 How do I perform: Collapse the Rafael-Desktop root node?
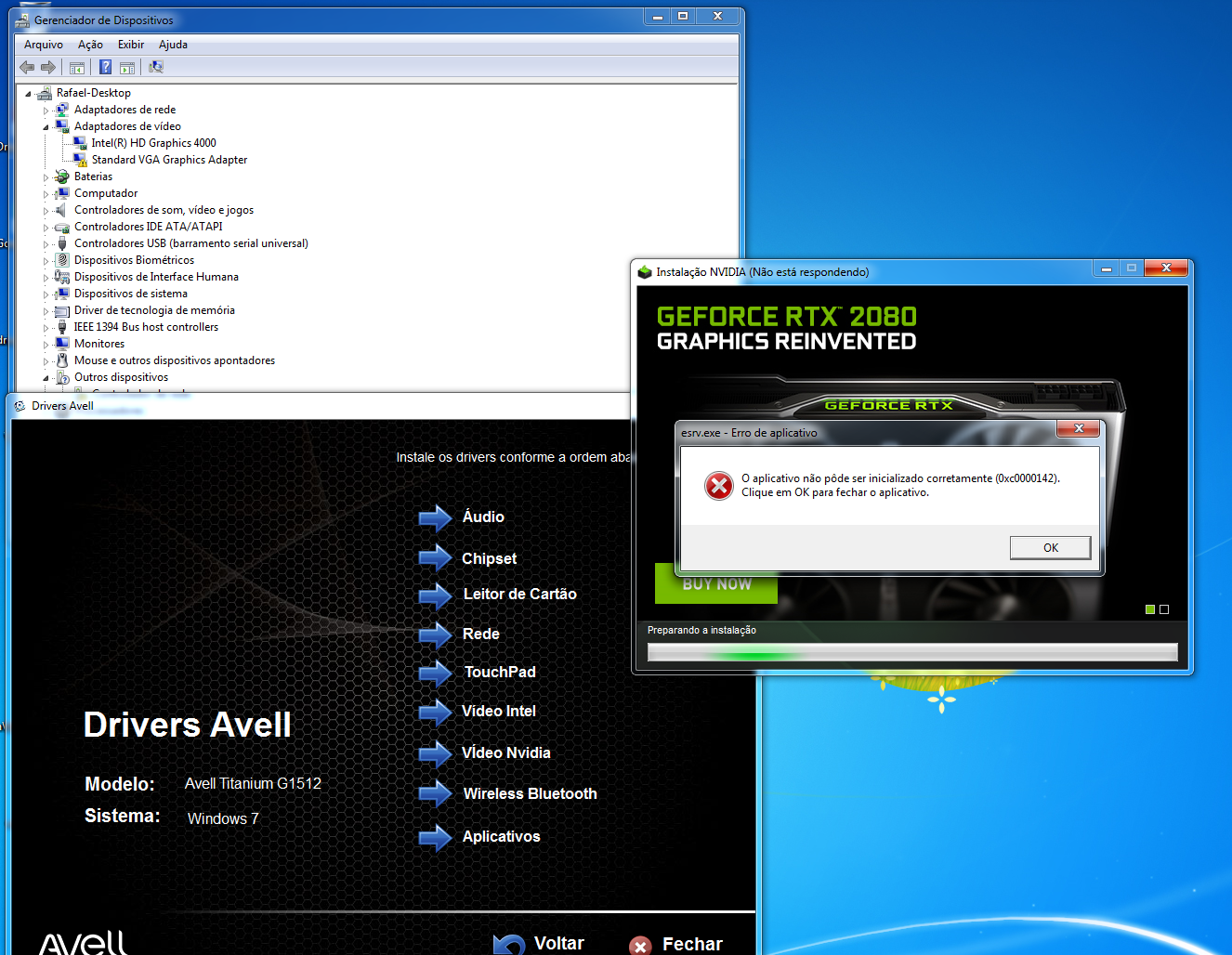[x=28, y=94]
